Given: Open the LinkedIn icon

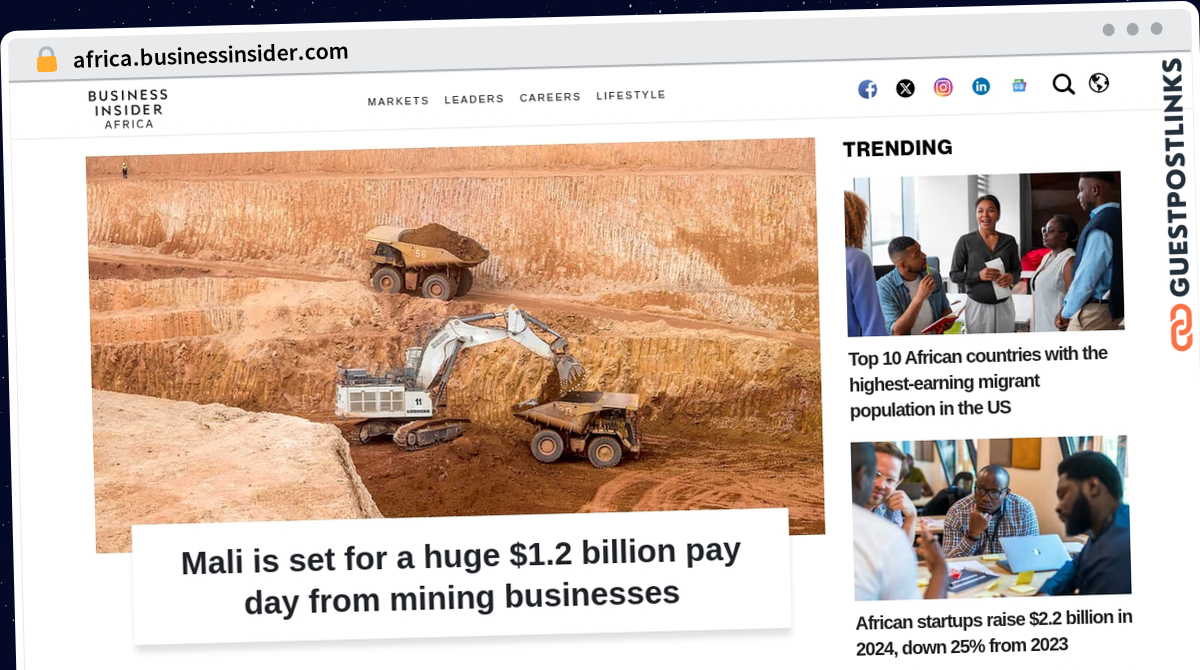Looking at the screenshot, I should [981, 86].
